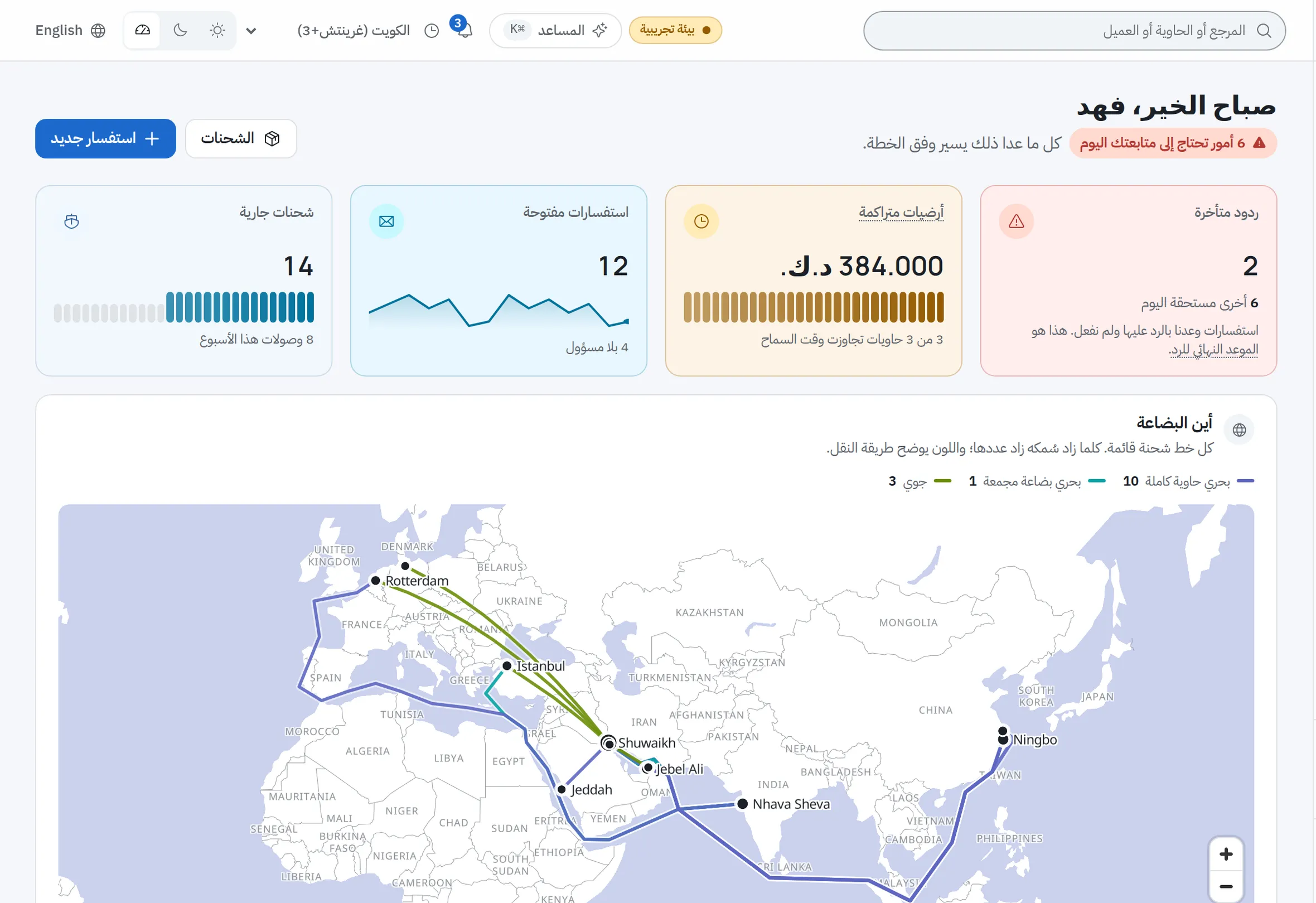The width and height of the screenshot is (1316, 903).
Task: Select the Istanbul port marker
Action: 507,666
